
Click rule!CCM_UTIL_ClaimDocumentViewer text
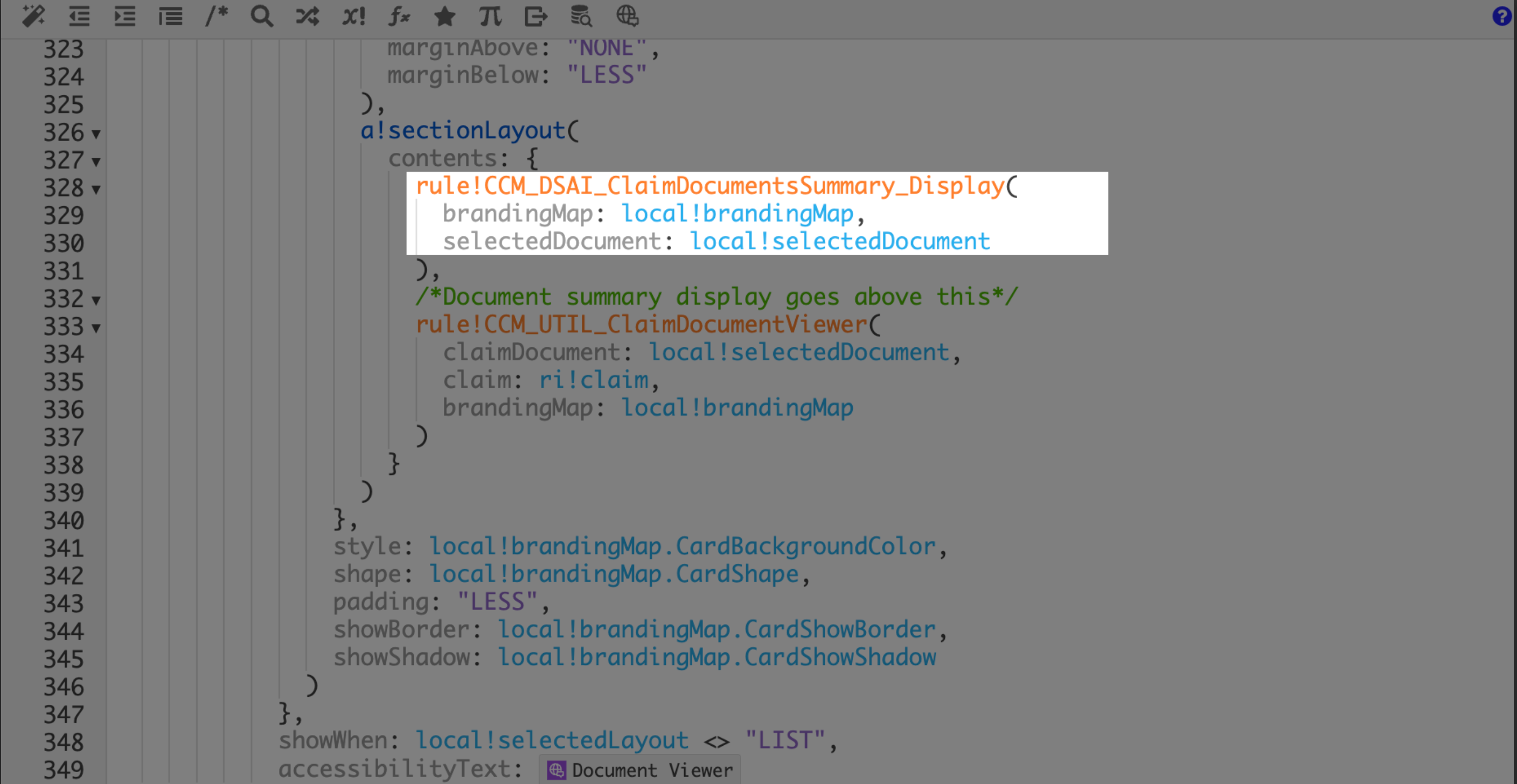pos(641,324)
